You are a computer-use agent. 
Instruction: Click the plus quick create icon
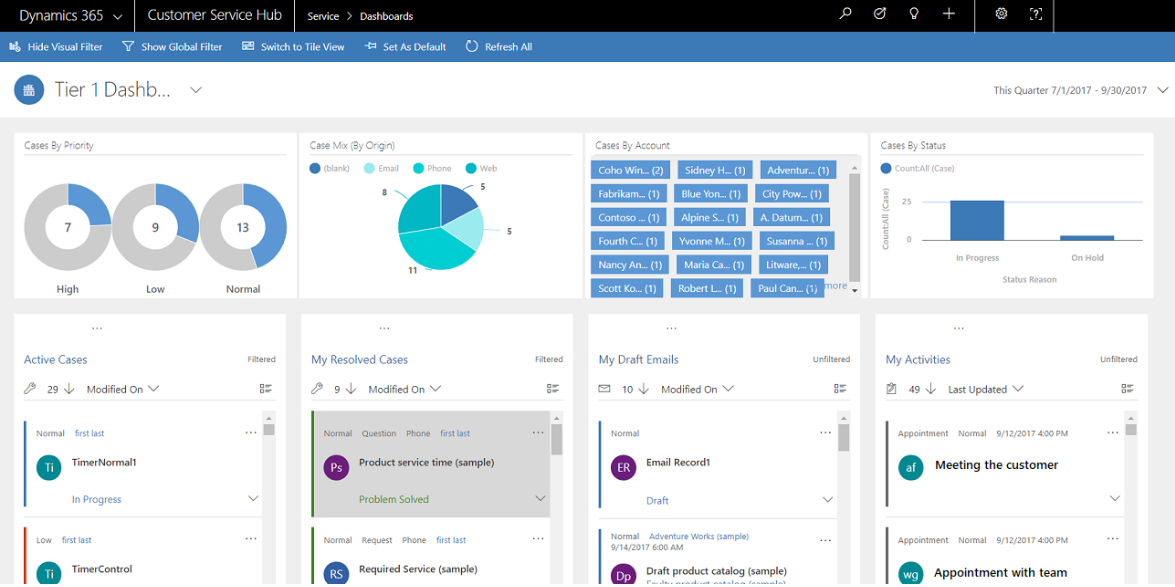pos(949,13)
